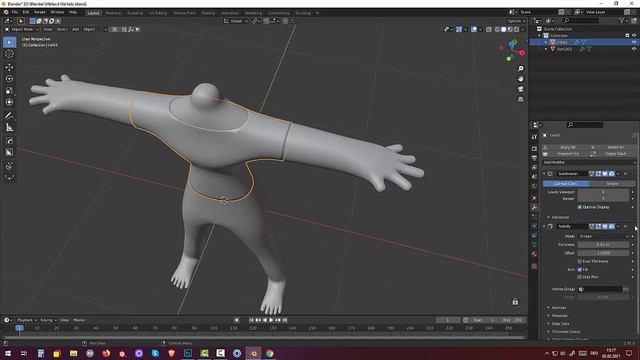
Task: Switch to the Animation workspace tab
Action: tap(230, 13)
